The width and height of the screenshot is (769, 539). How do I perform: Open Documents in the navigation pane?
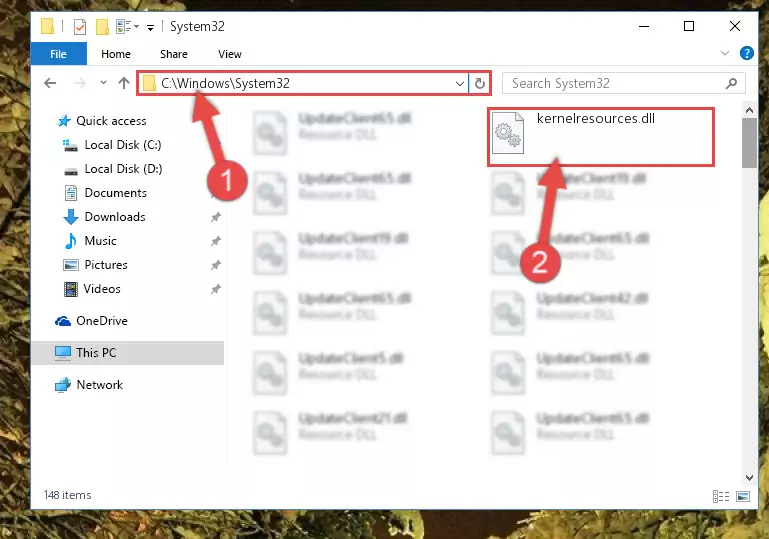[x=116, y=193]
